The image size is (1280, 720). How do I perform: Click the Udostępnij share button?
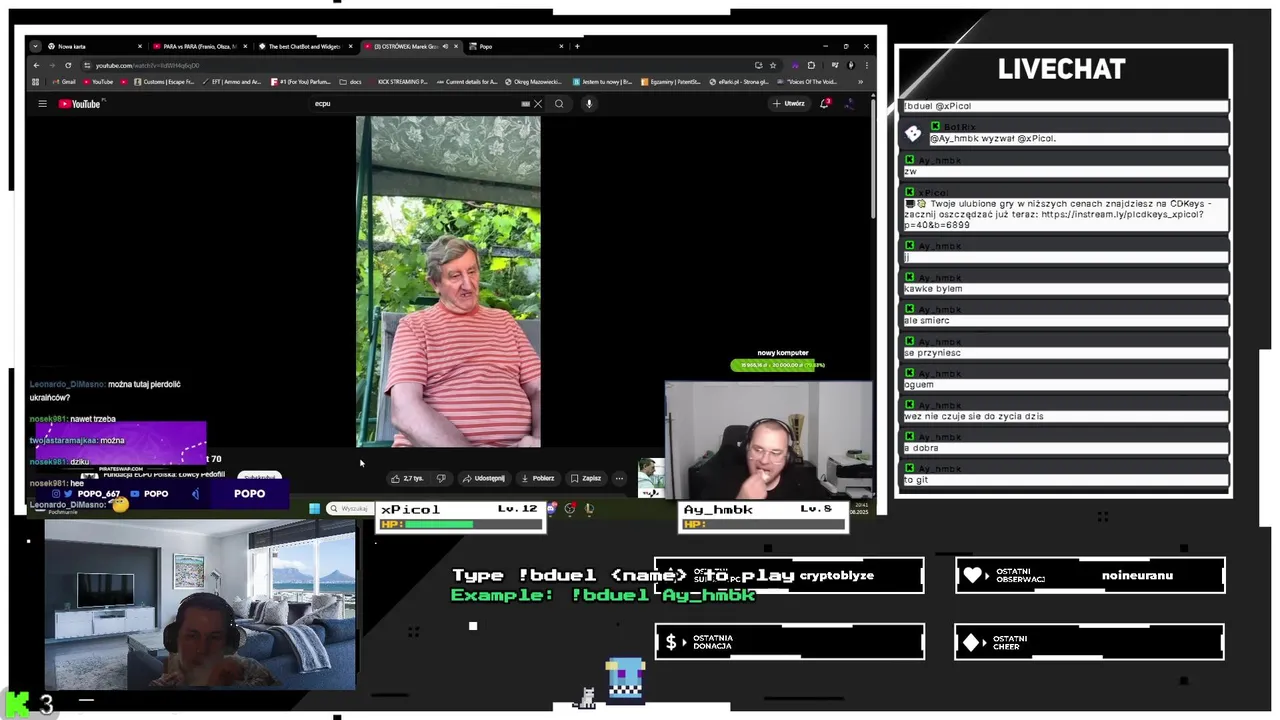point(484,478)
